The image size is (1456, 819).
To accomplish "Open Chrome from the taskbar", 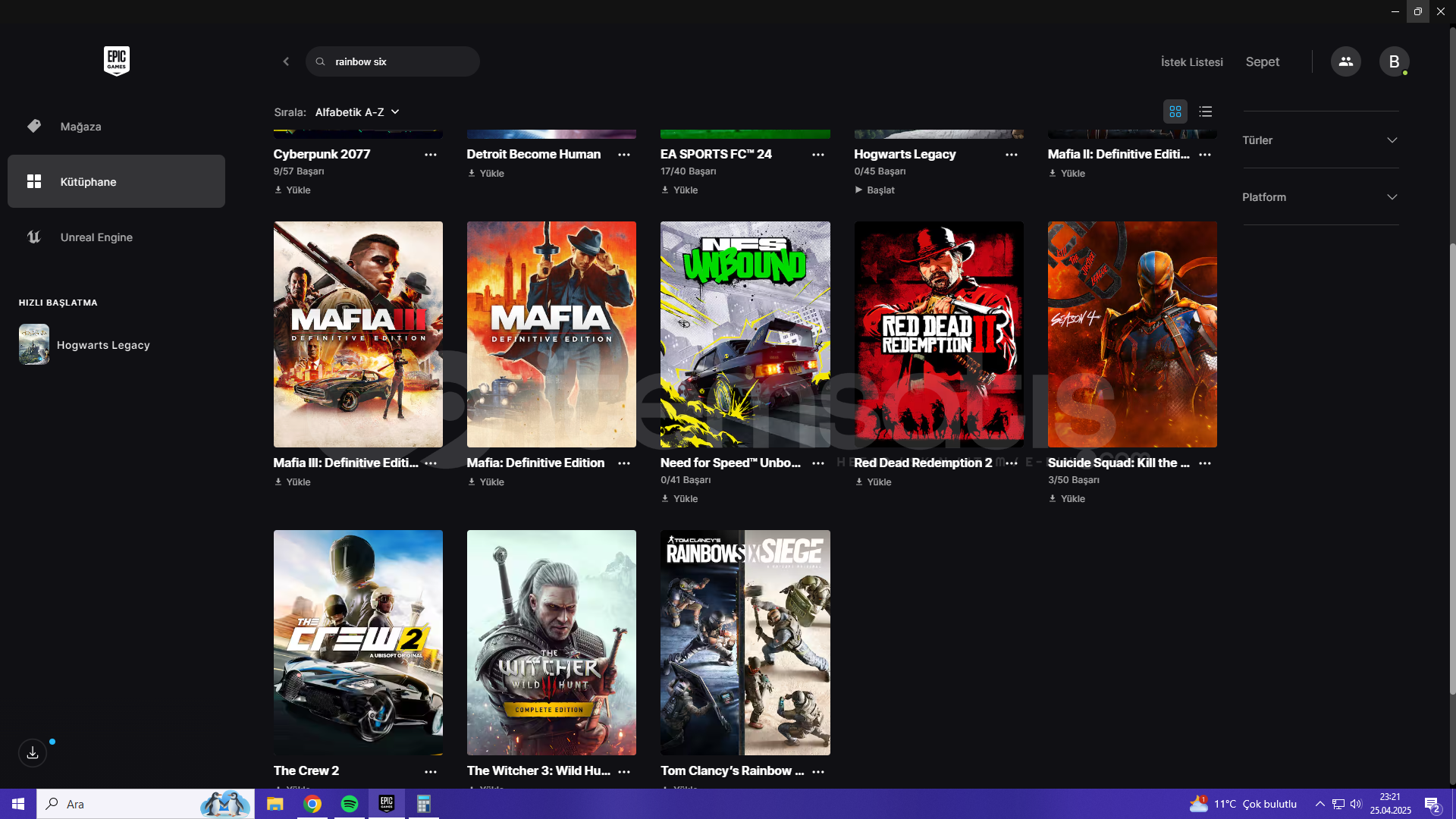I will click(312, 804).
